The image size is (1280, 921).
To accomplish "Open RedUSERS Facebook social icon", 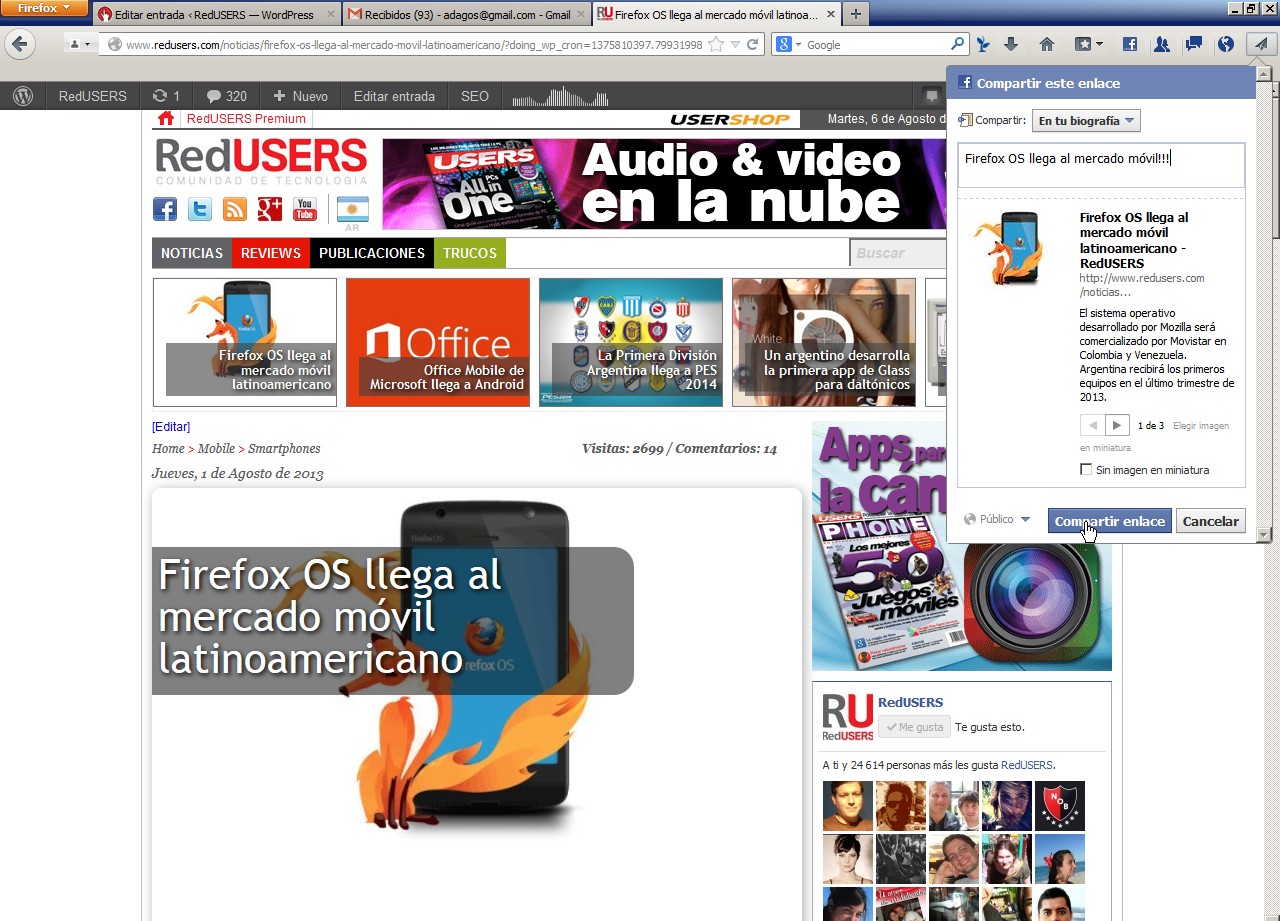I will 165,209.
